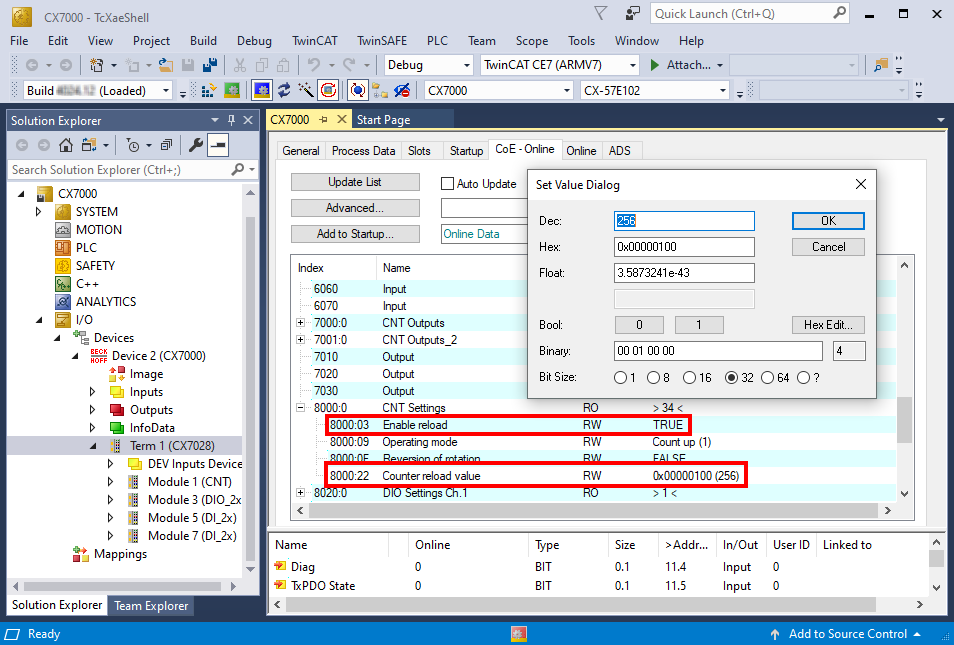Click Add to Source Control in status bar

[x=848, y=634]
